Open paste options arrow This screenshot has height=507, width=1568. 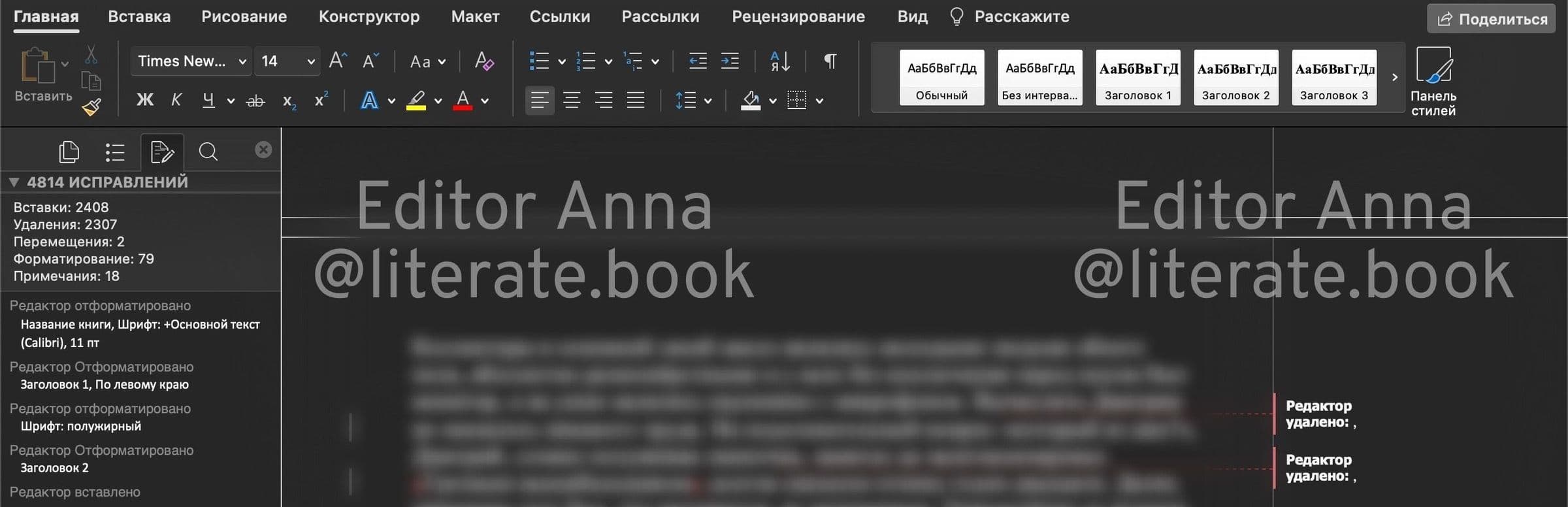65,64
